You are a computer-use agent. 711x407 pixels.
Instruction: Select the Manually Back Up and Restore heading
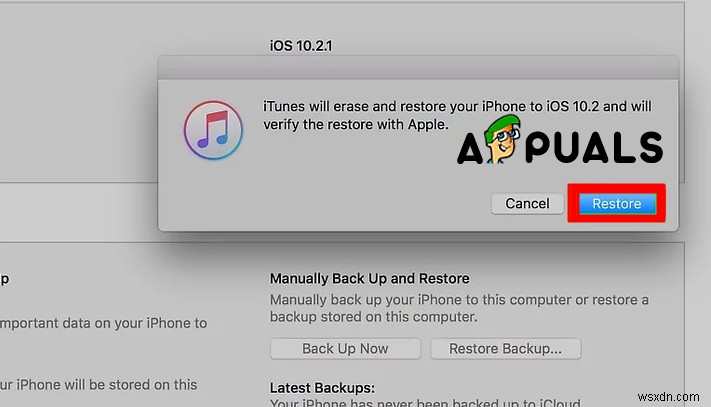click(369, 278)
